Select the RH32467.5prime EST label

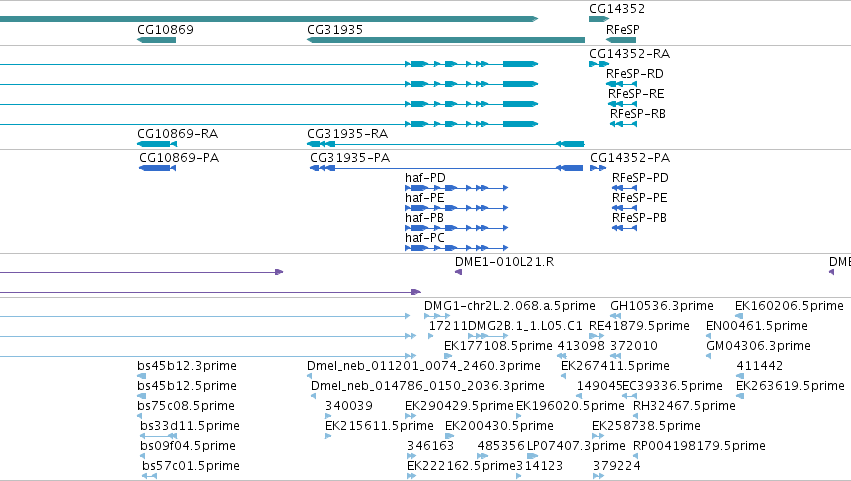pyautogui.click(x=684, y=406)
